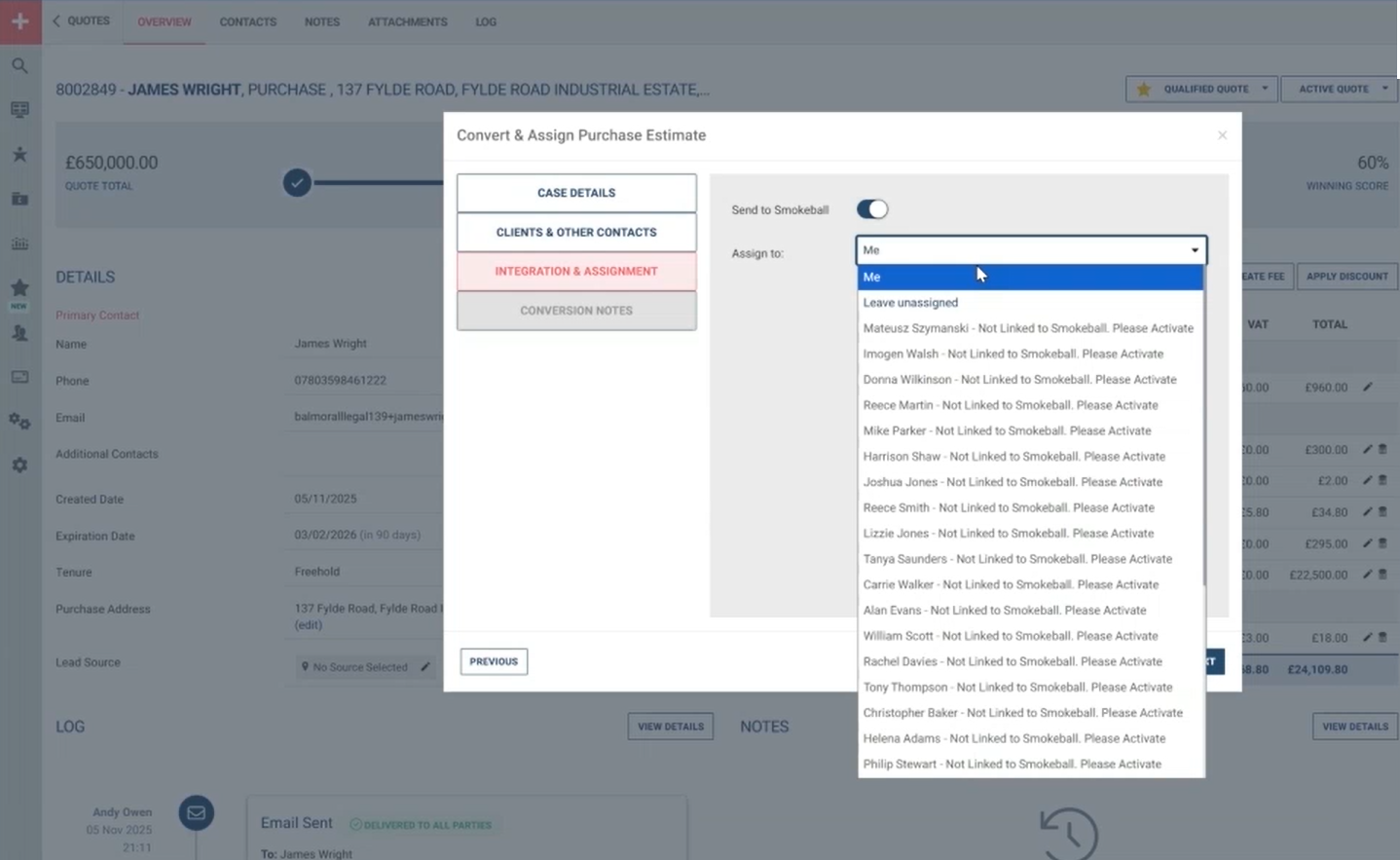Open search from the sidebar magnifier icon
Viewport: 1400px width, 860px height.
pos(19,66)
